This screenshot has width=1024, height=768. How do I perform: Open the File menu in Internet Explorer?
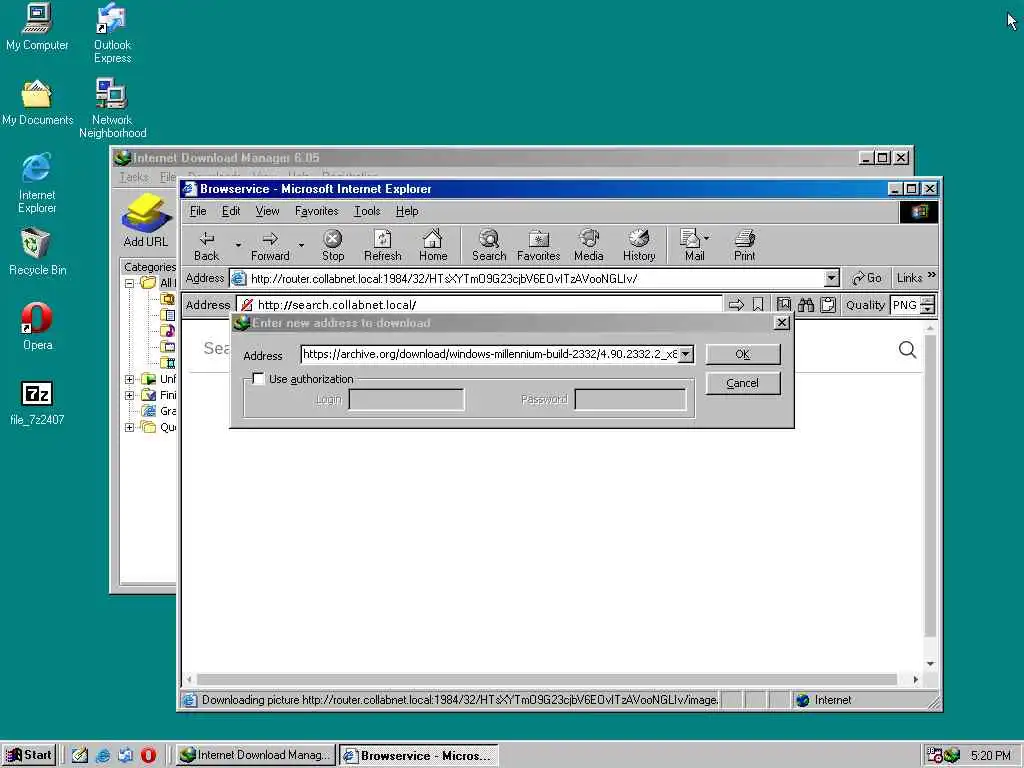pos(198,211)
